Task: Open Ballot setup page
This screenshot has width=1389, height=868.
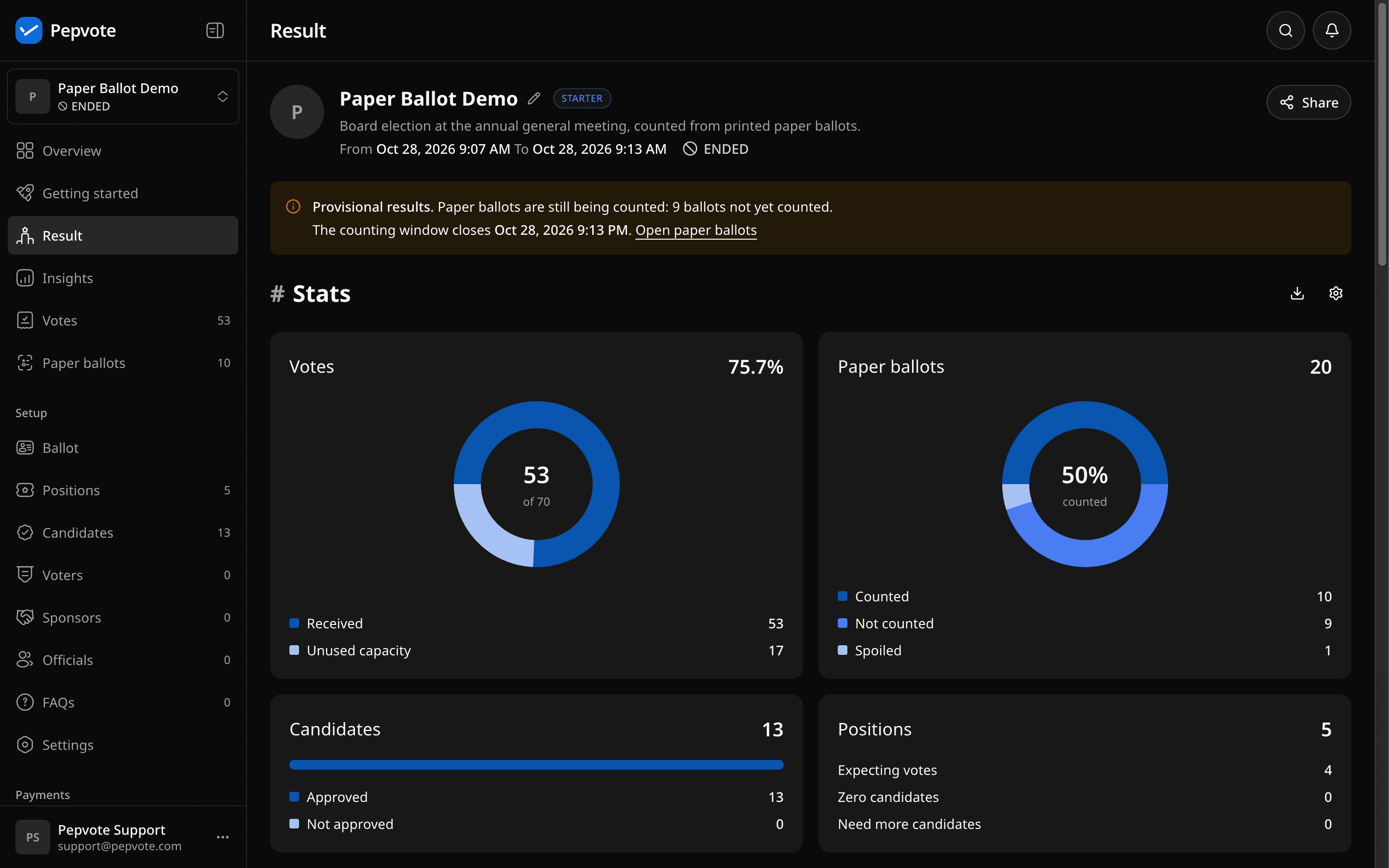Action: pyautogui.click(x=123, y=448)
